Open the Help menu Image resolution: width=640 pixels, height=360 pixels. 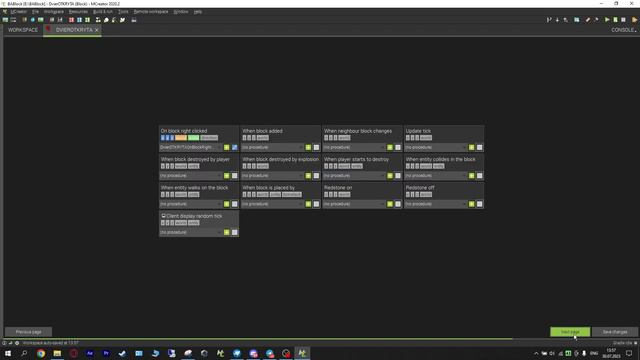(x=198, y=12)
